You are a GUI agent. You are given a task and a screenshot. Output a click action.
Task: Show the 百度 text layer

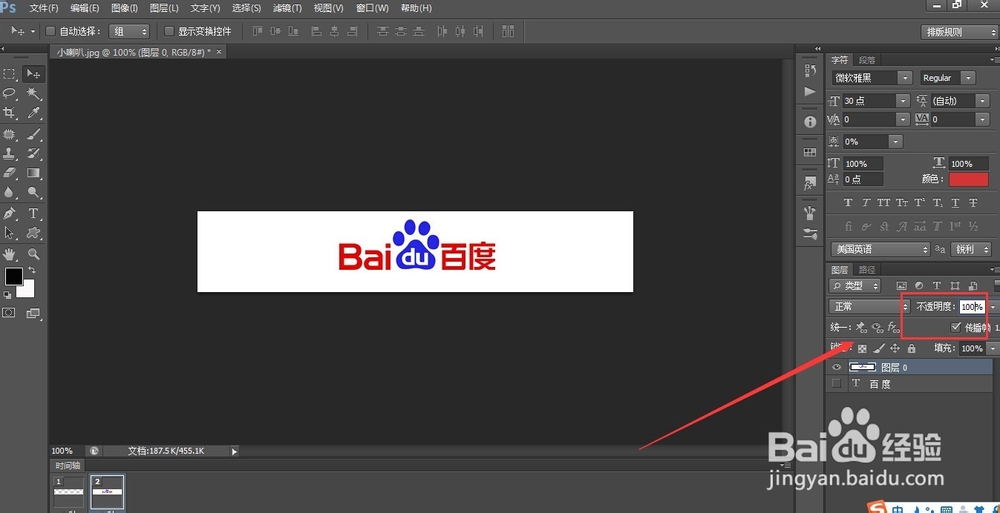[x=836, y=383]
